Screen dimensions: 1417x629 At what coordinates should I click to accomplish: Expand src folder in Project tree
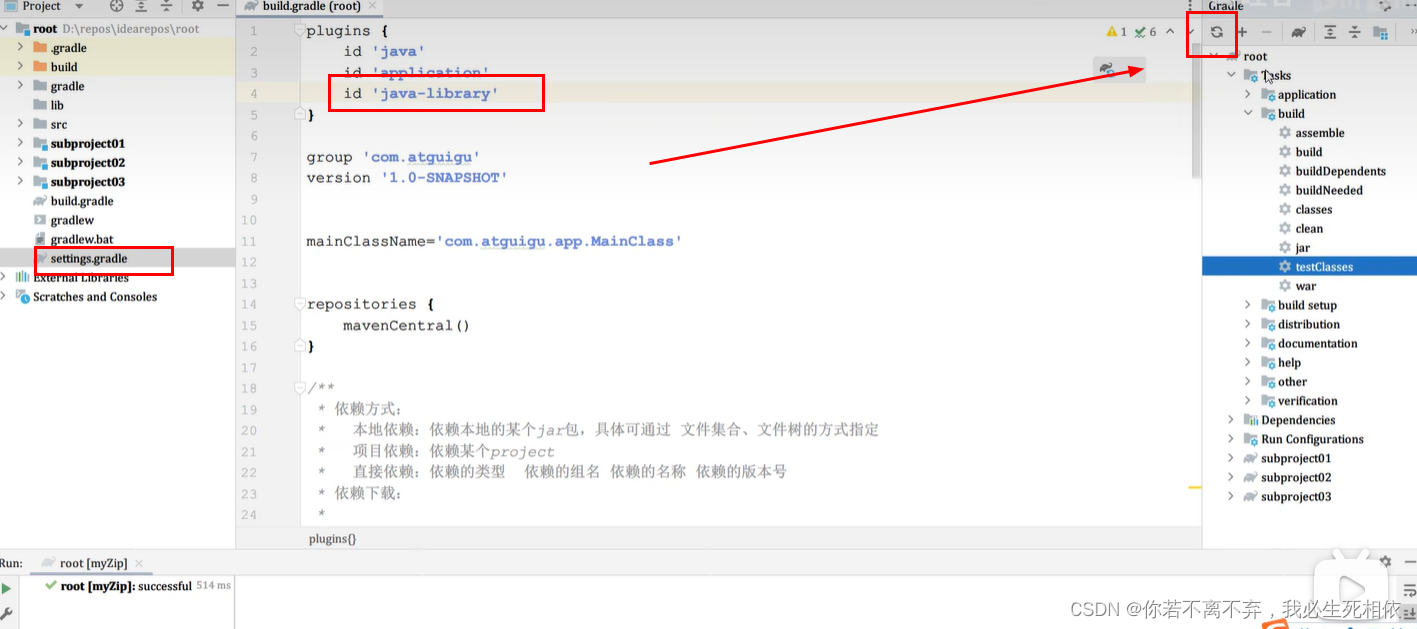[21, 124]
